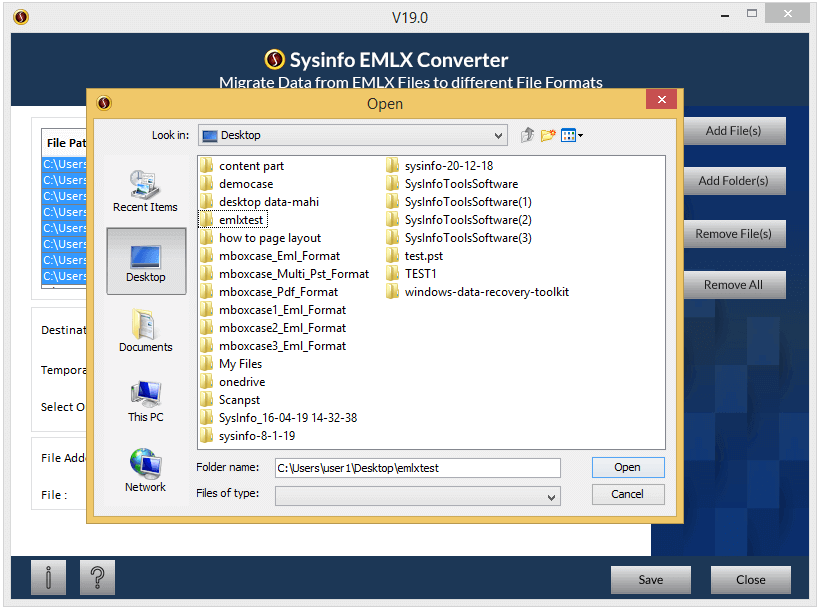Create a new folder via toolbar icon
The height and width of the screenshot is (607, 817).
point(548,135)
